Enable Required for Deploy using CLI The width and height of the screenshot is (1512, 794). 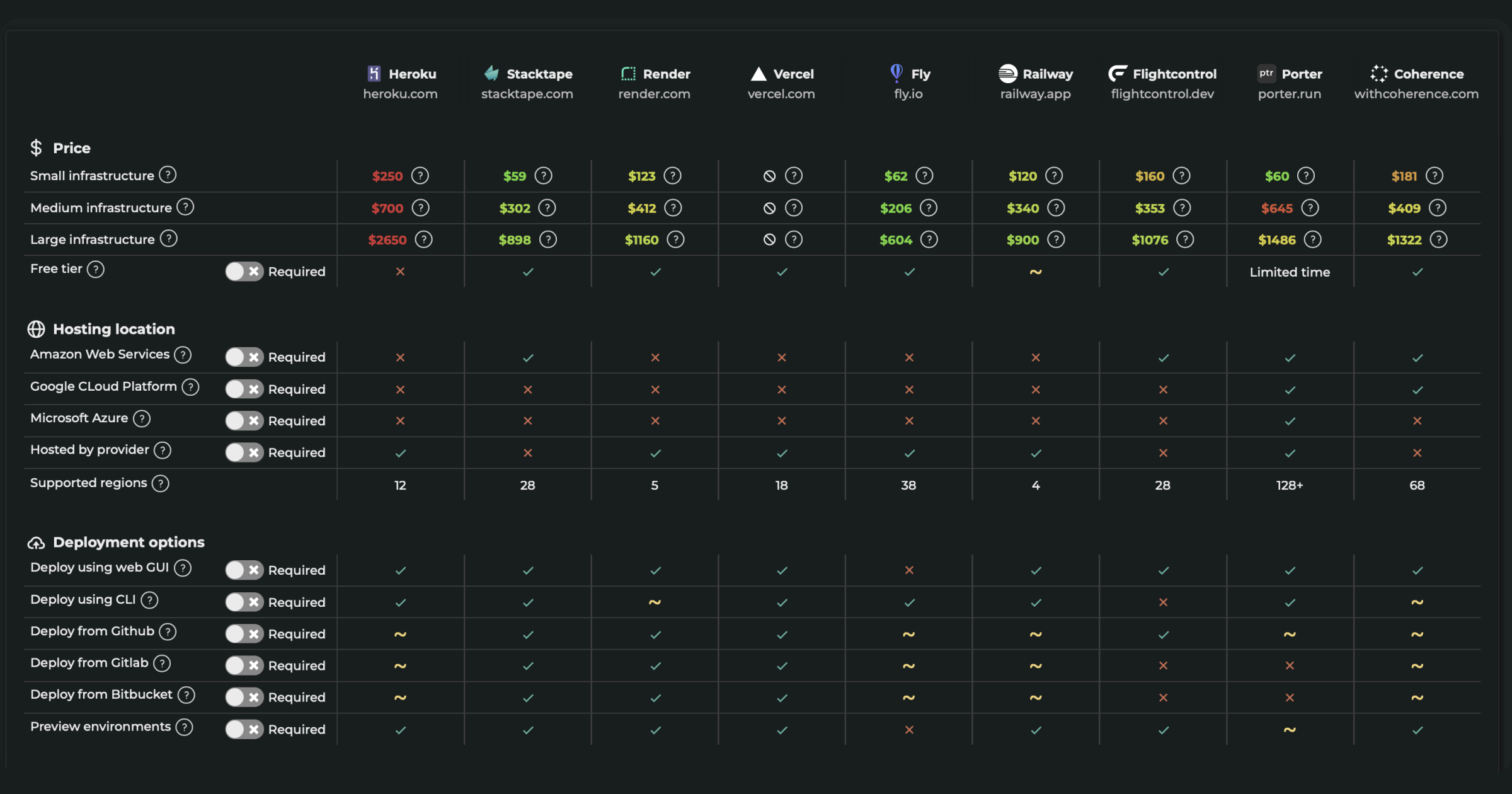244,602
